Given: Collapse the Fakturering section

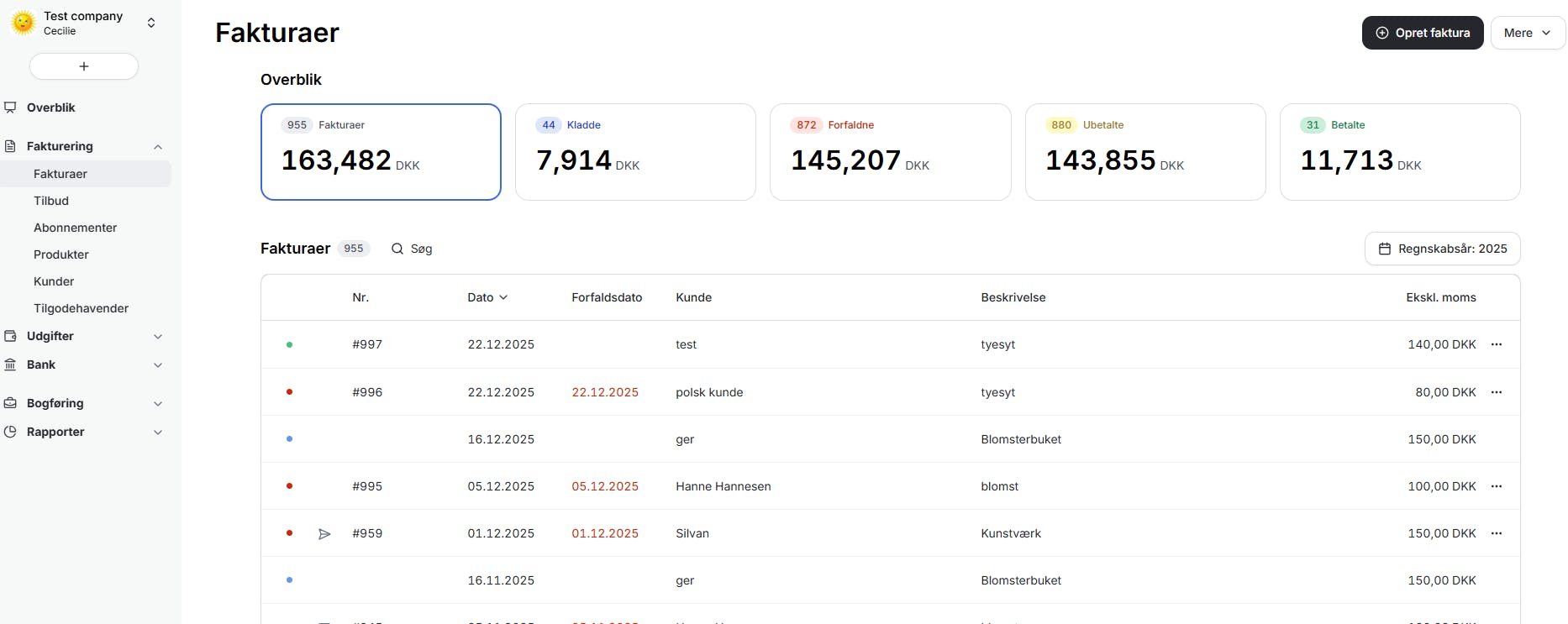Looking at the screenshot, I should [157, 147].
